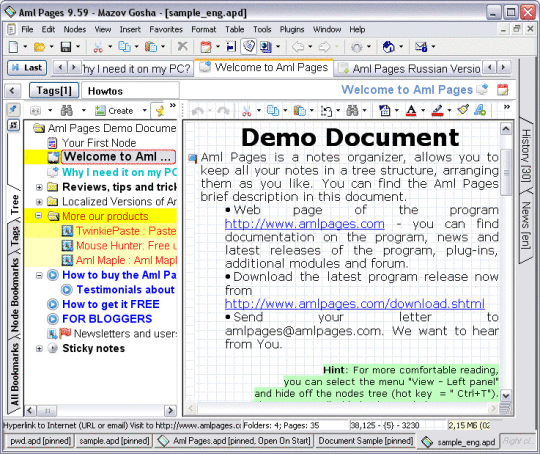Expand the Sticky notes node
Image resolution: width=540 pixels, height=454 pixels.
point(39,348)
